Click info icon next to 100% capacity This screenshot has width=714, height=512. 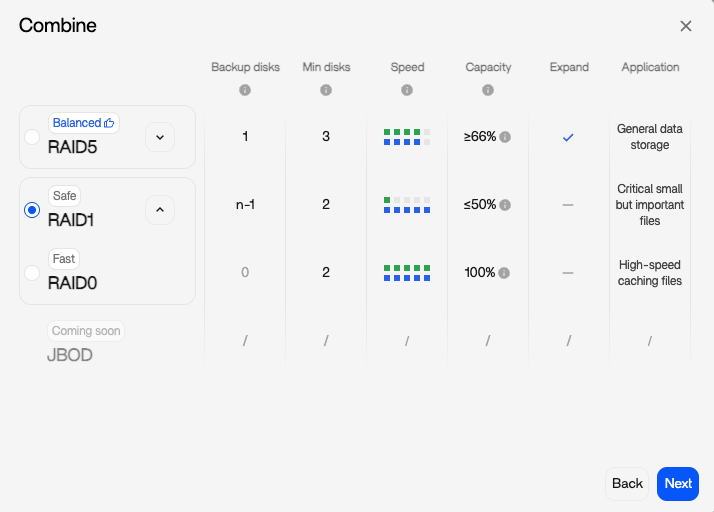click(504, 273)
